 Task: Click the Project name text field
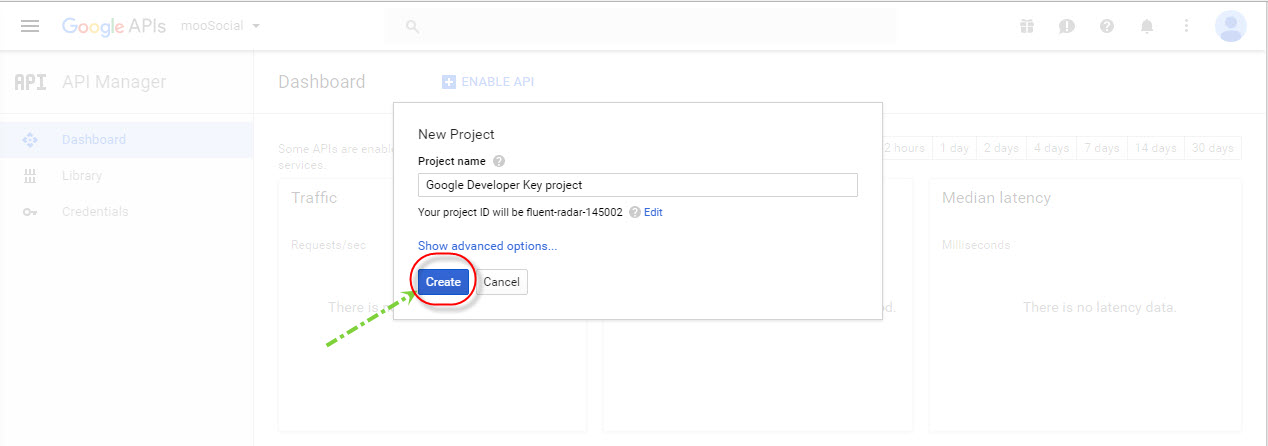point(637,185)
